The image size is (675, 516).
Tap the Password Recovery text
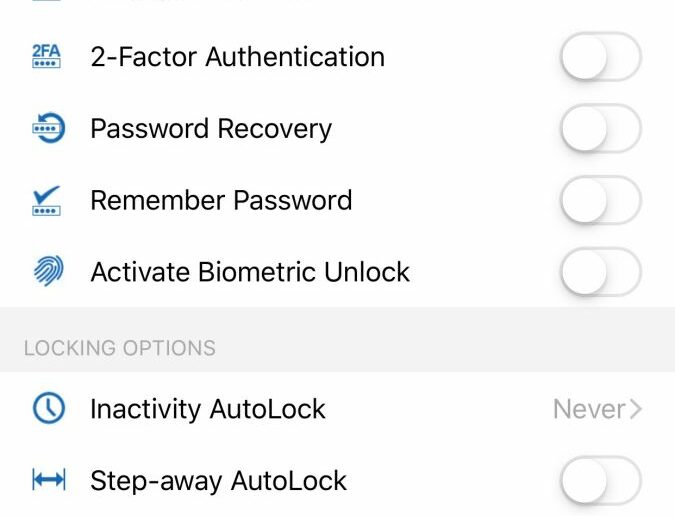[211, 129]
